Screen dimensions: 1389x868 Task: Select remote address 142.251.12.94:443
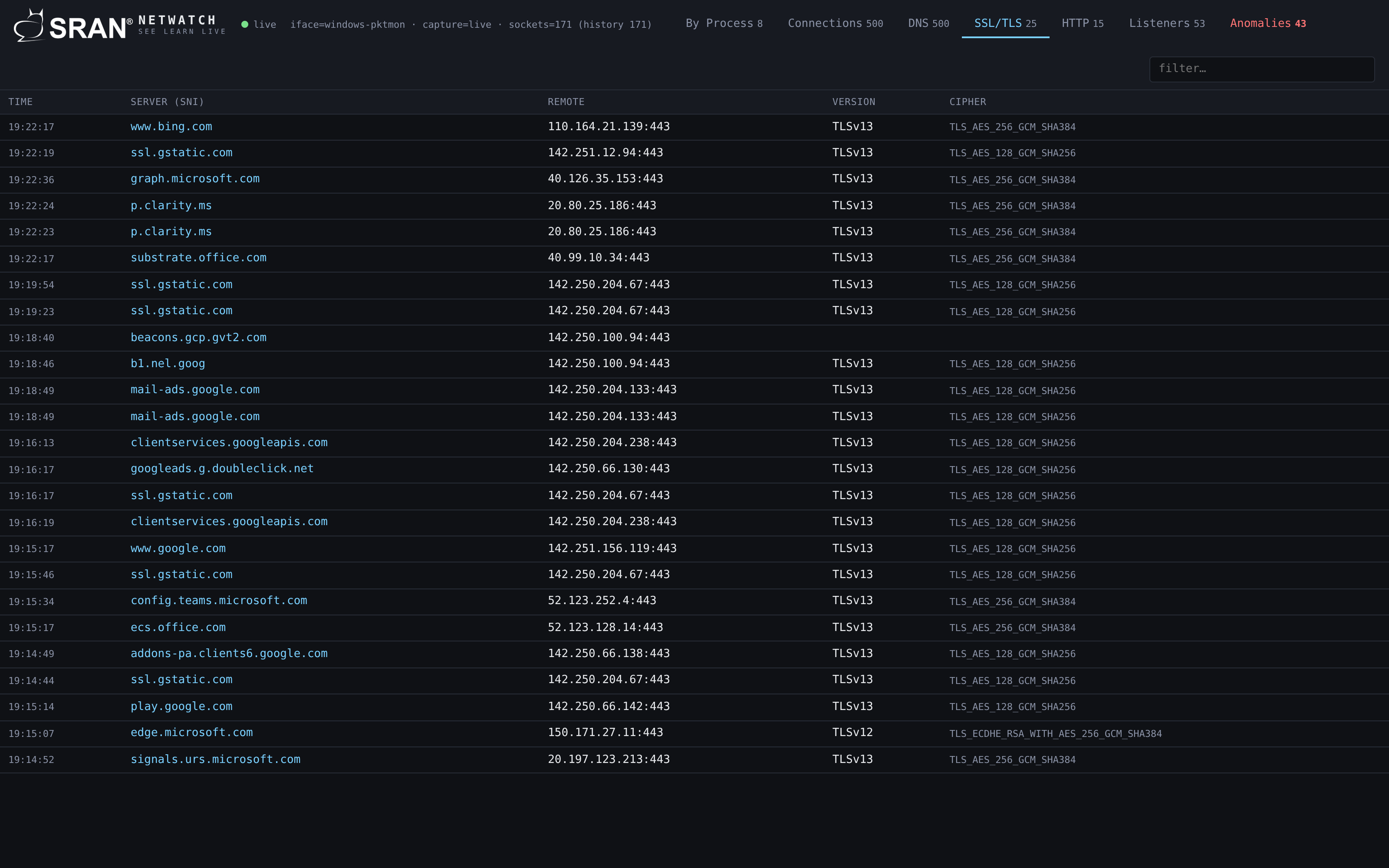pyautogui.click(x=606, y=153)
